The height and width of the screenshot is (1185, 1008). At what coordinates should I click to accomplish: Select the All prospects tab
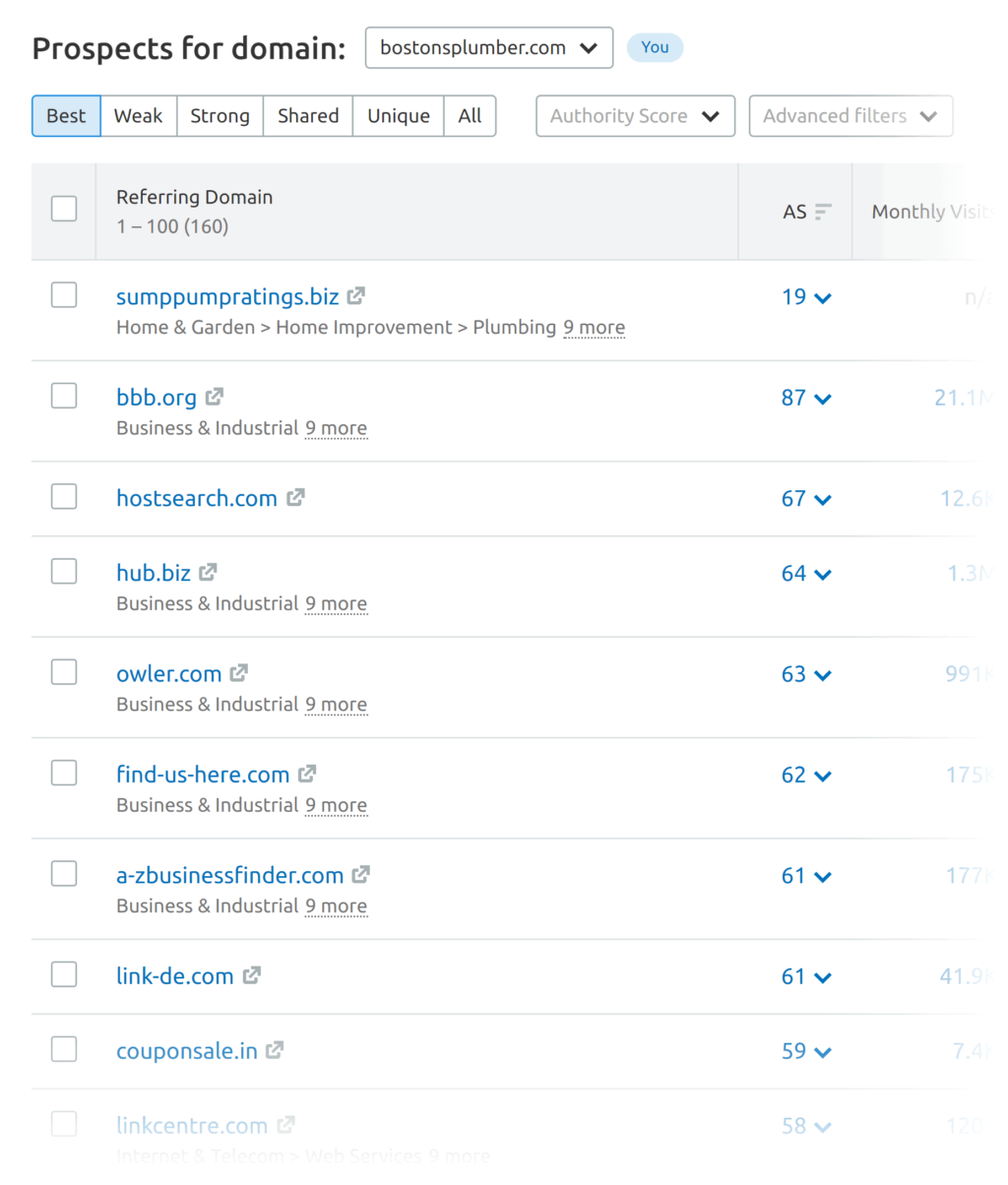point(470,115)
